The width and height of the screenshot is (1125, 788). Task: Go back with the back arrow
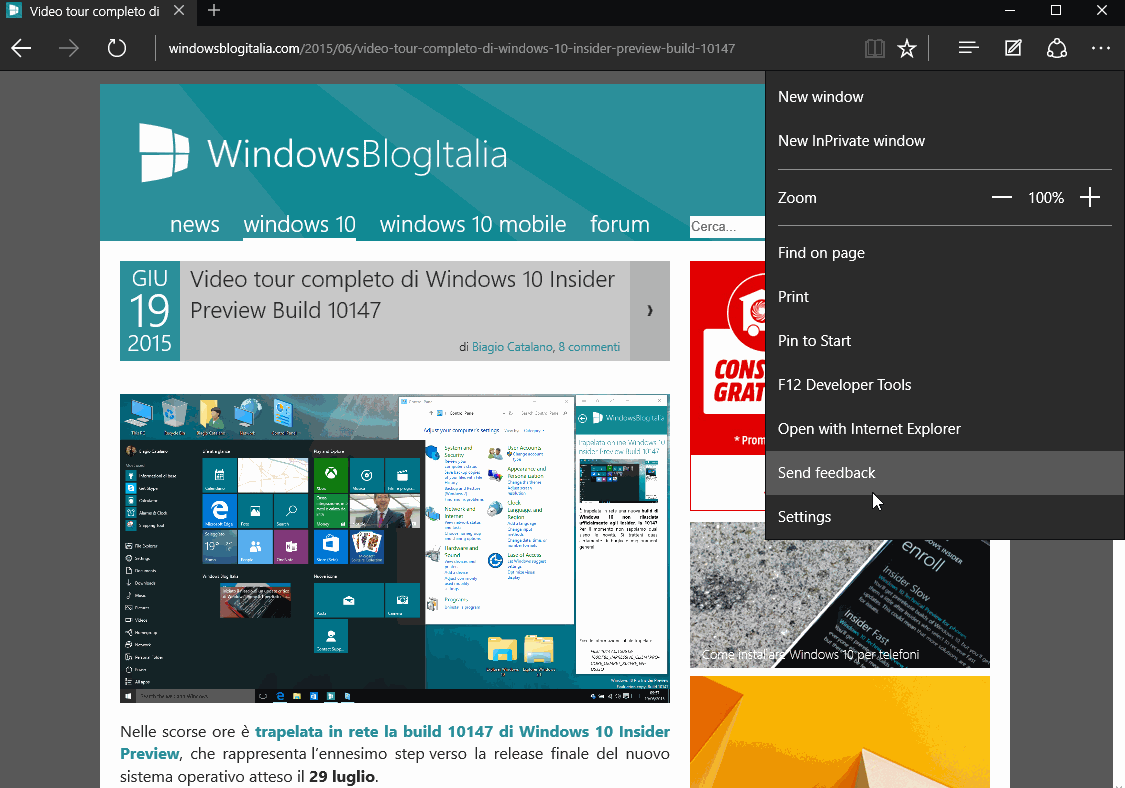pyautogui.click(x=22, y=48)
